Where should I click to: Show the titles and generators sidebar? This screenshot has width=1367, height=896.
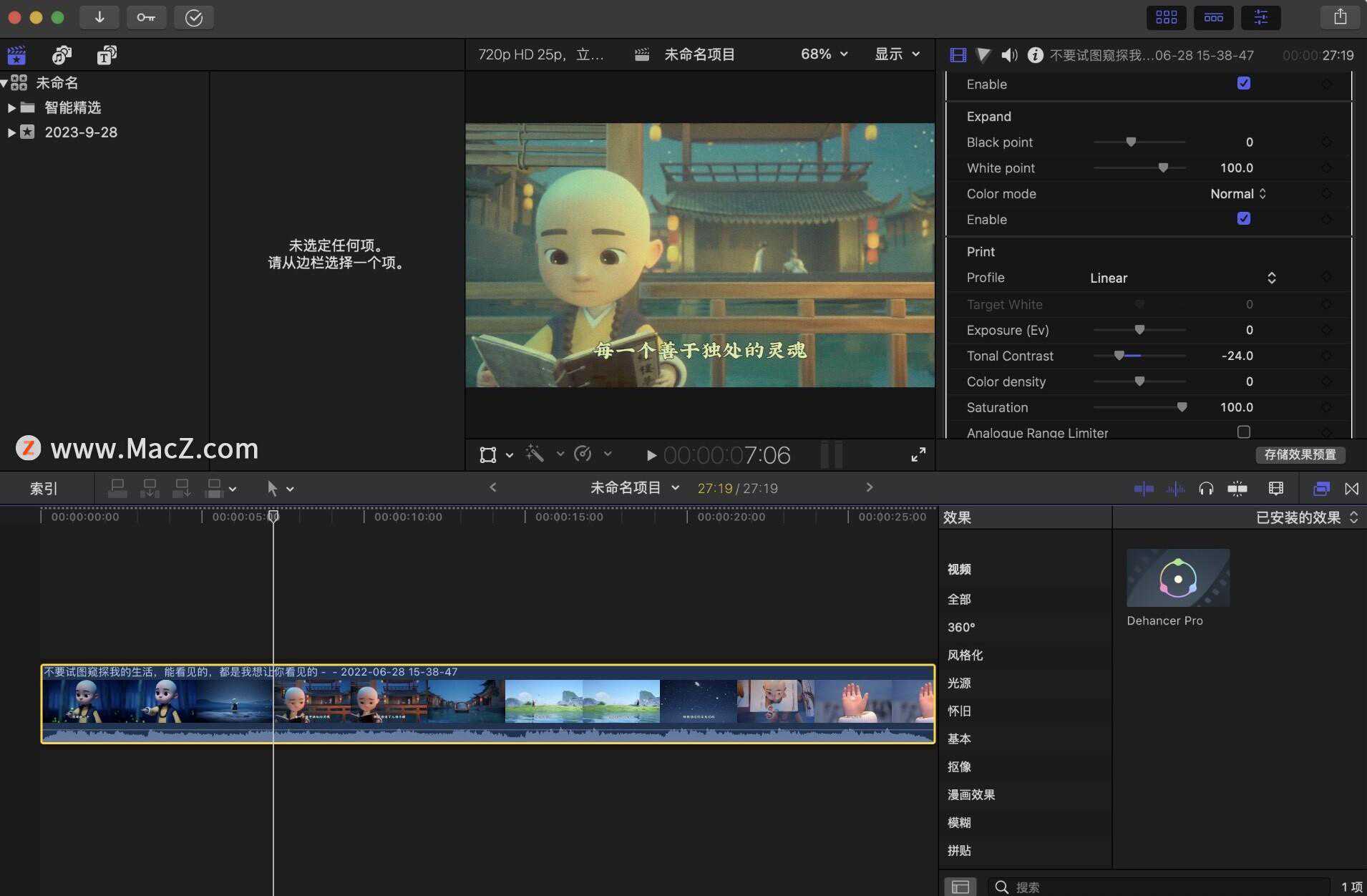106,55
